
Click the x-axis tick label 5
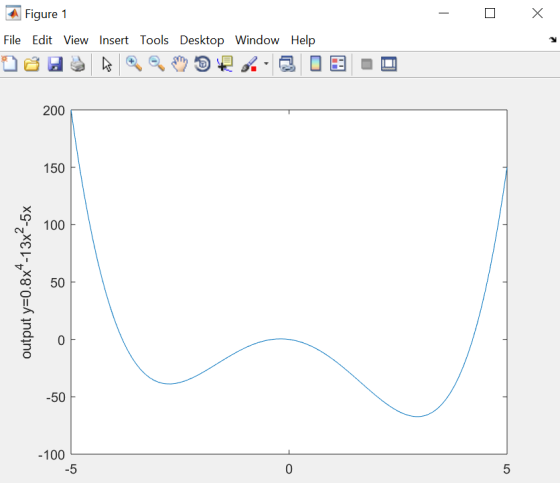(506, 469)
